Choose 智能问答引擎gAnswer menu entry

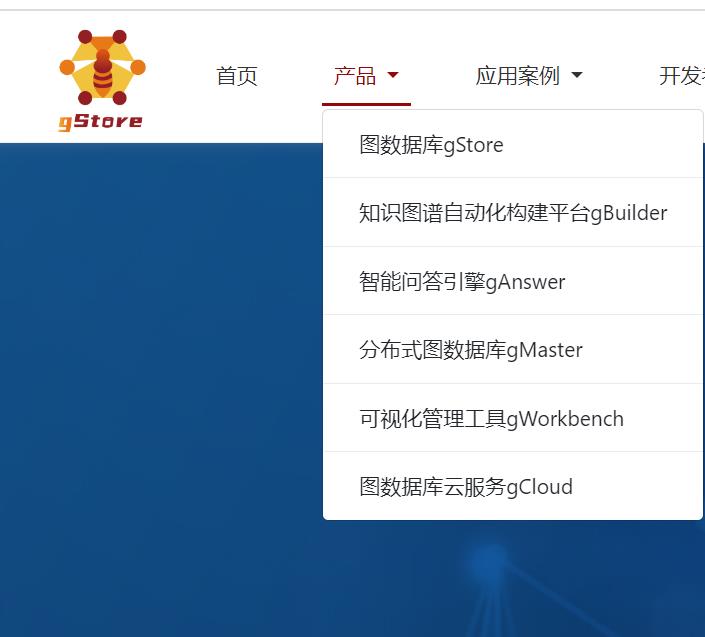coord(513,281)
